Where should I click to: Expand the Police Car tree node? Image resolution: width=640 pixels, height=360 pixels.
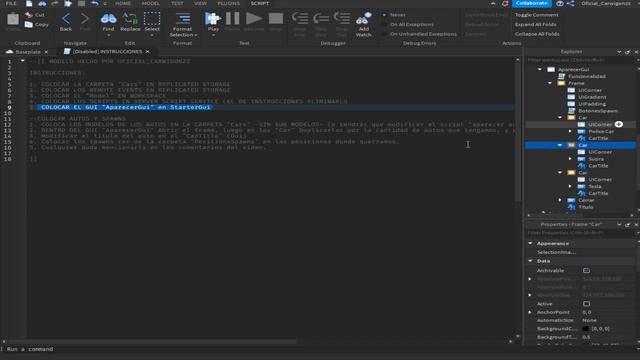[x=570, y=131]
